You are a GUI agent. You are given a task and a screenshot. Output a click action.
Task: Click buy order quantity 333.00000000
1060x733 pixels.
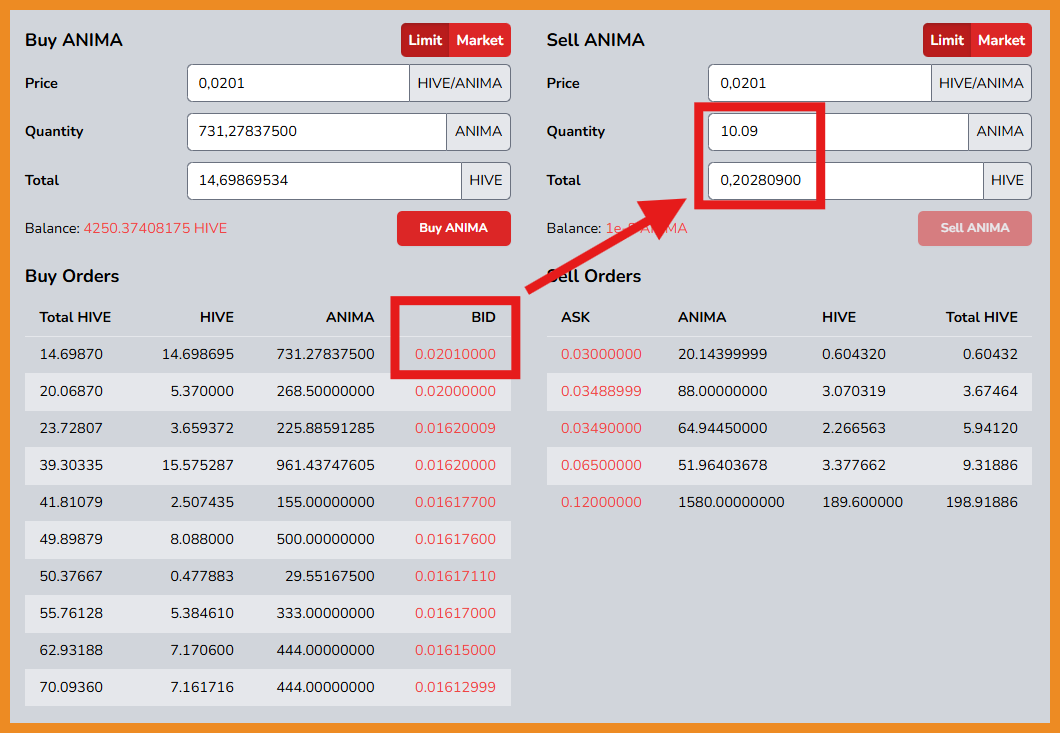[x=325, y=613]
